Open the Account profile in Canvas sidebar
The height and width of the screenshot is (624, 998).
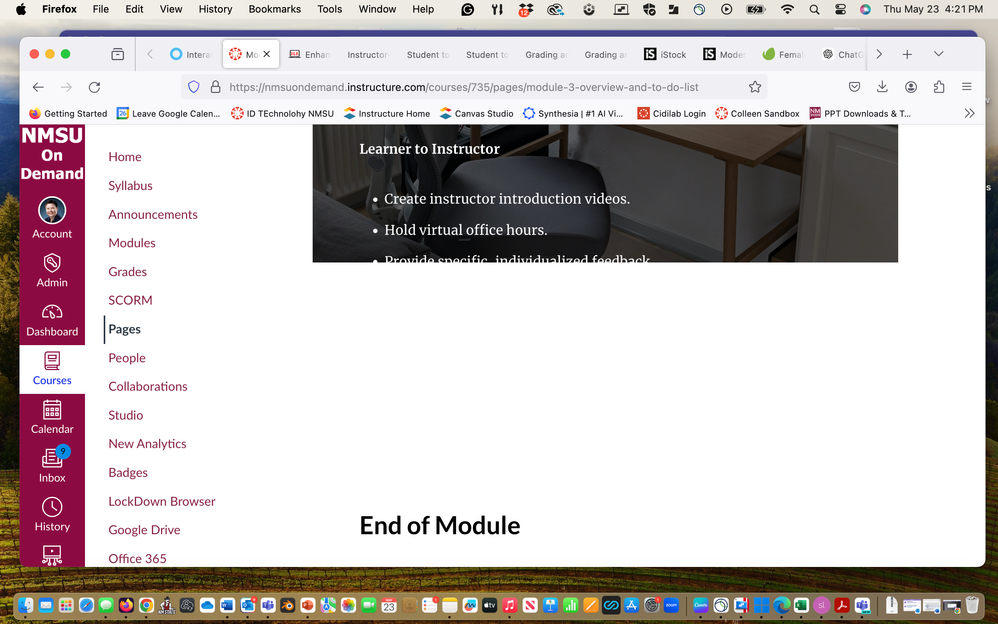pos(52,218)
